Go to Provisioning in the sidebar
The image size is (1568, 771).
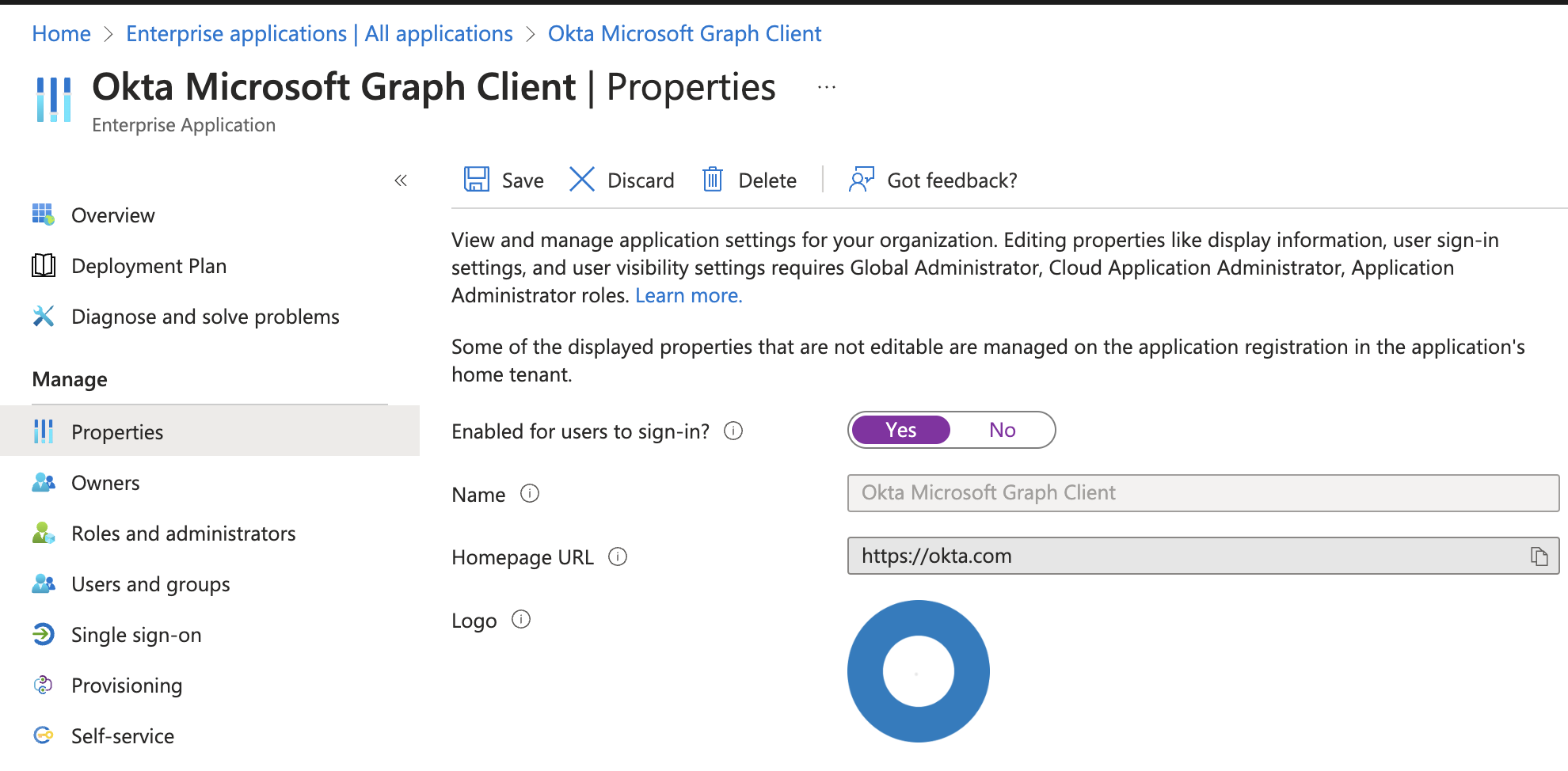127,686
